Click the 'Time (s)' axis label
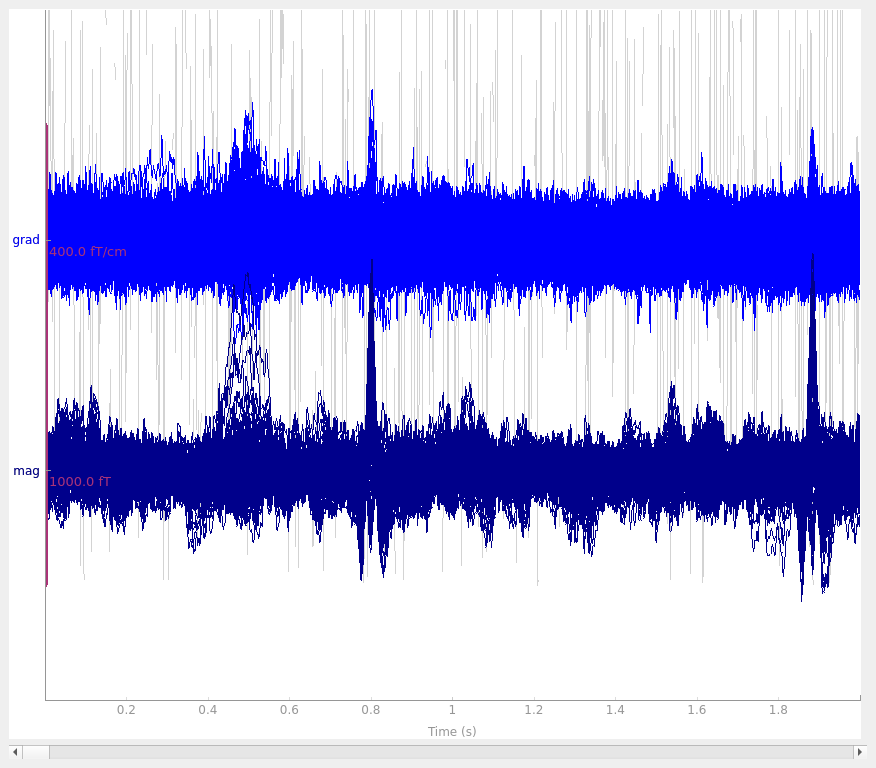Image resolution: width=876 pixels, height=768 pixels. (x=452, y=731)
